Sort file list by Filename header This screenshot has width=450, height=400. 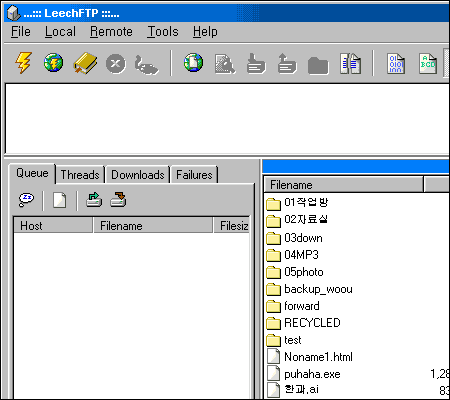coord(343,185)
